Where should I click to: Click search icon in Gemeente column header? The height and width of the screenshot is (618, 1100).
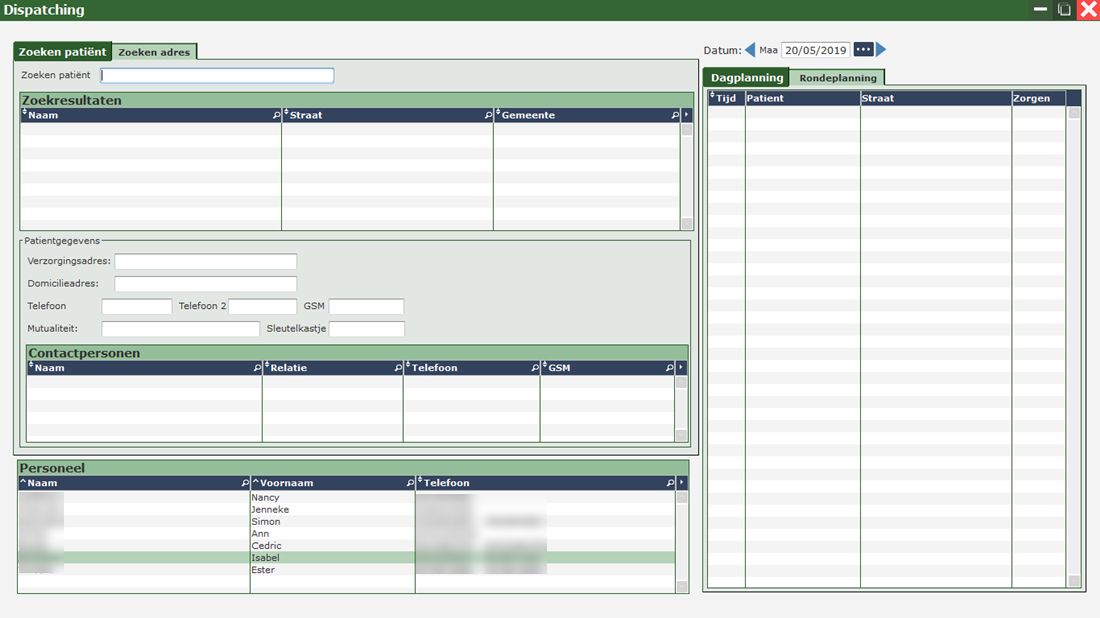(675, 116)
